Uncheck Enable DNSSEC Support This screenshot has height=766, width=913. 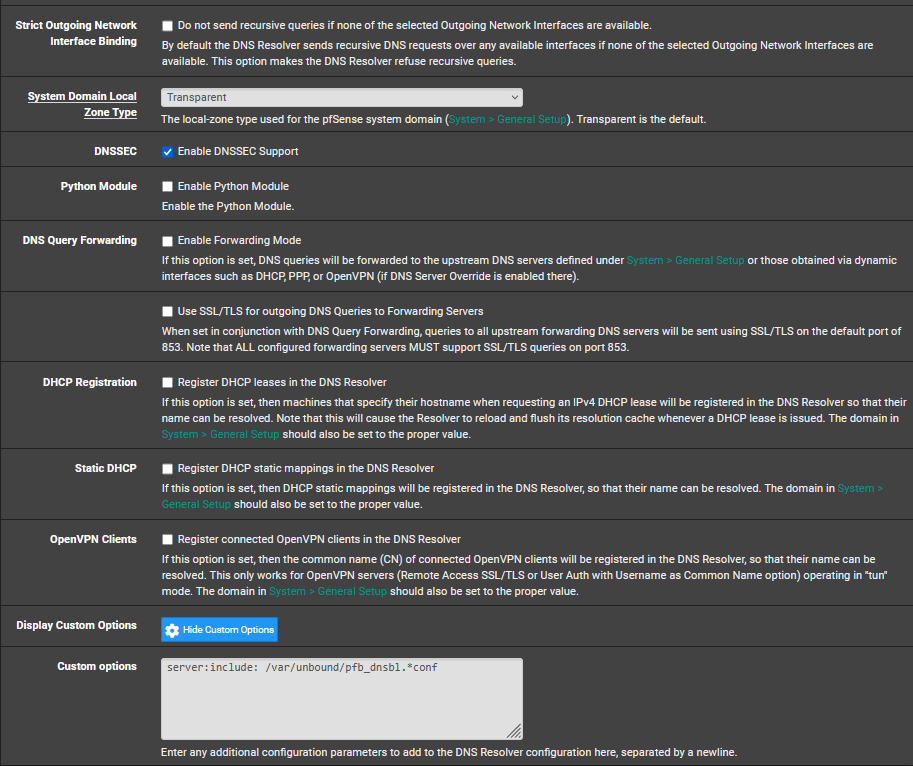167,152
